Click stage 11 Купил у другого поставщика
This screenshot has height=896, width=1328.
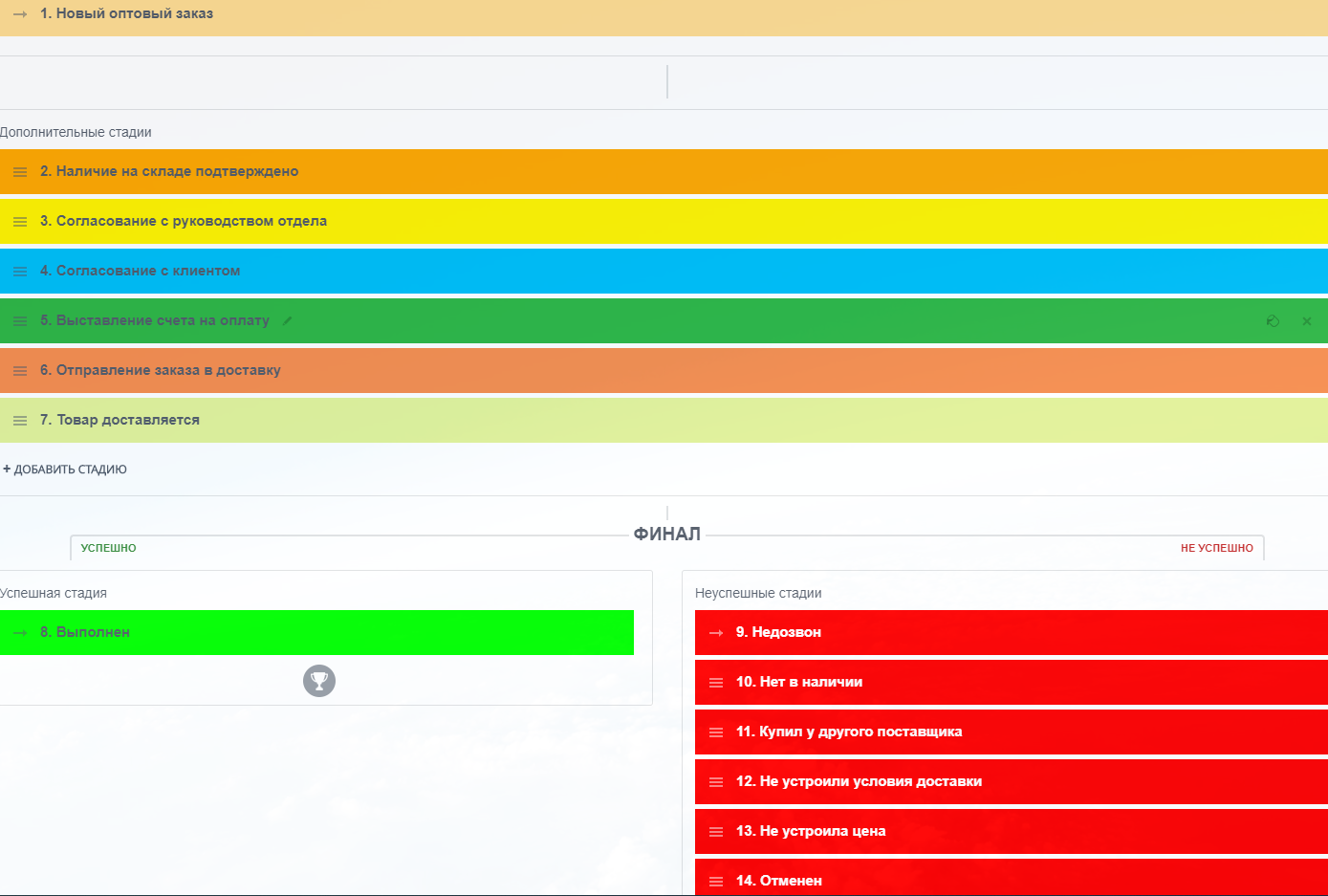849,732
